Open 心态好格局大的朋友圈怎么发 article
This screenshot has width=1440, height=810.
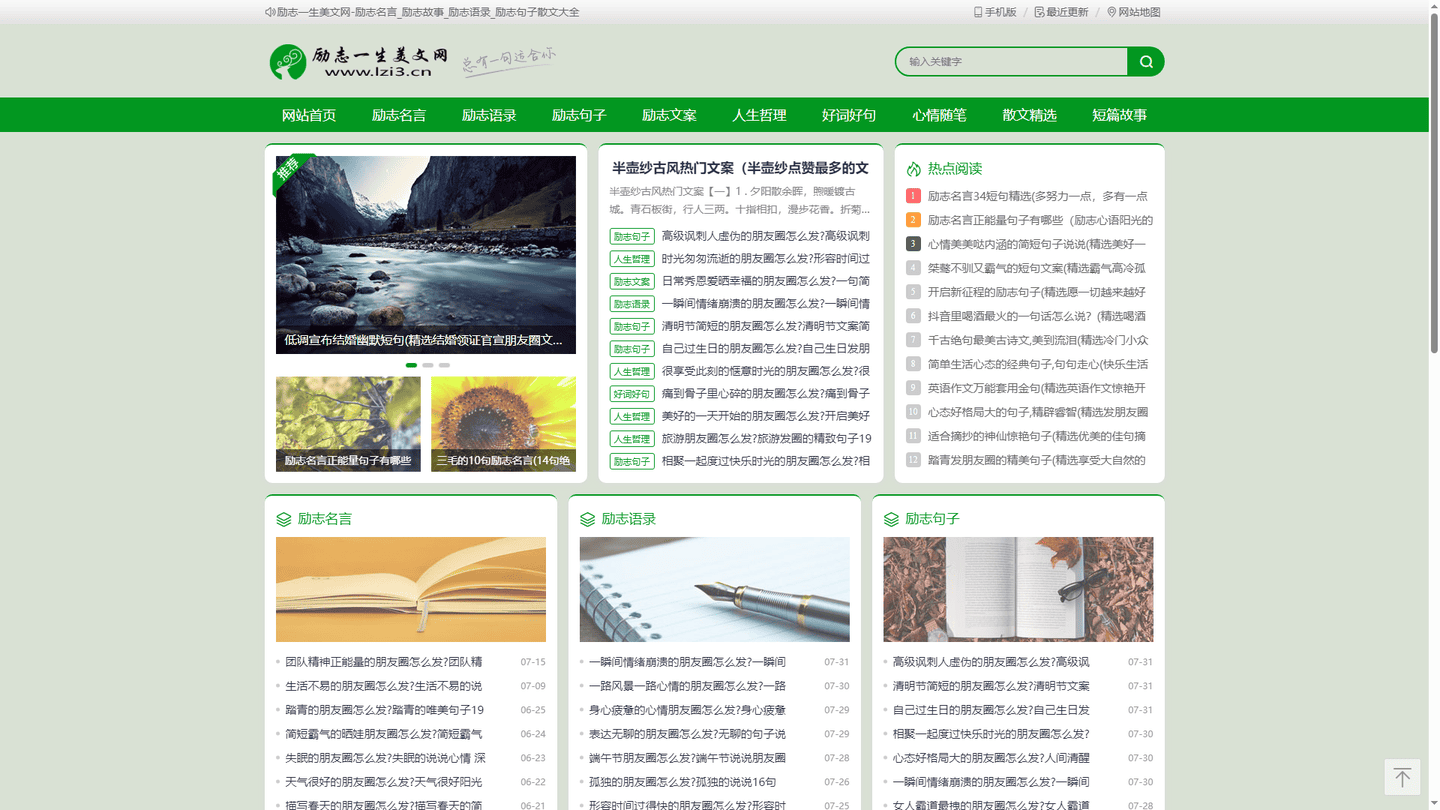tap(991, 758)
